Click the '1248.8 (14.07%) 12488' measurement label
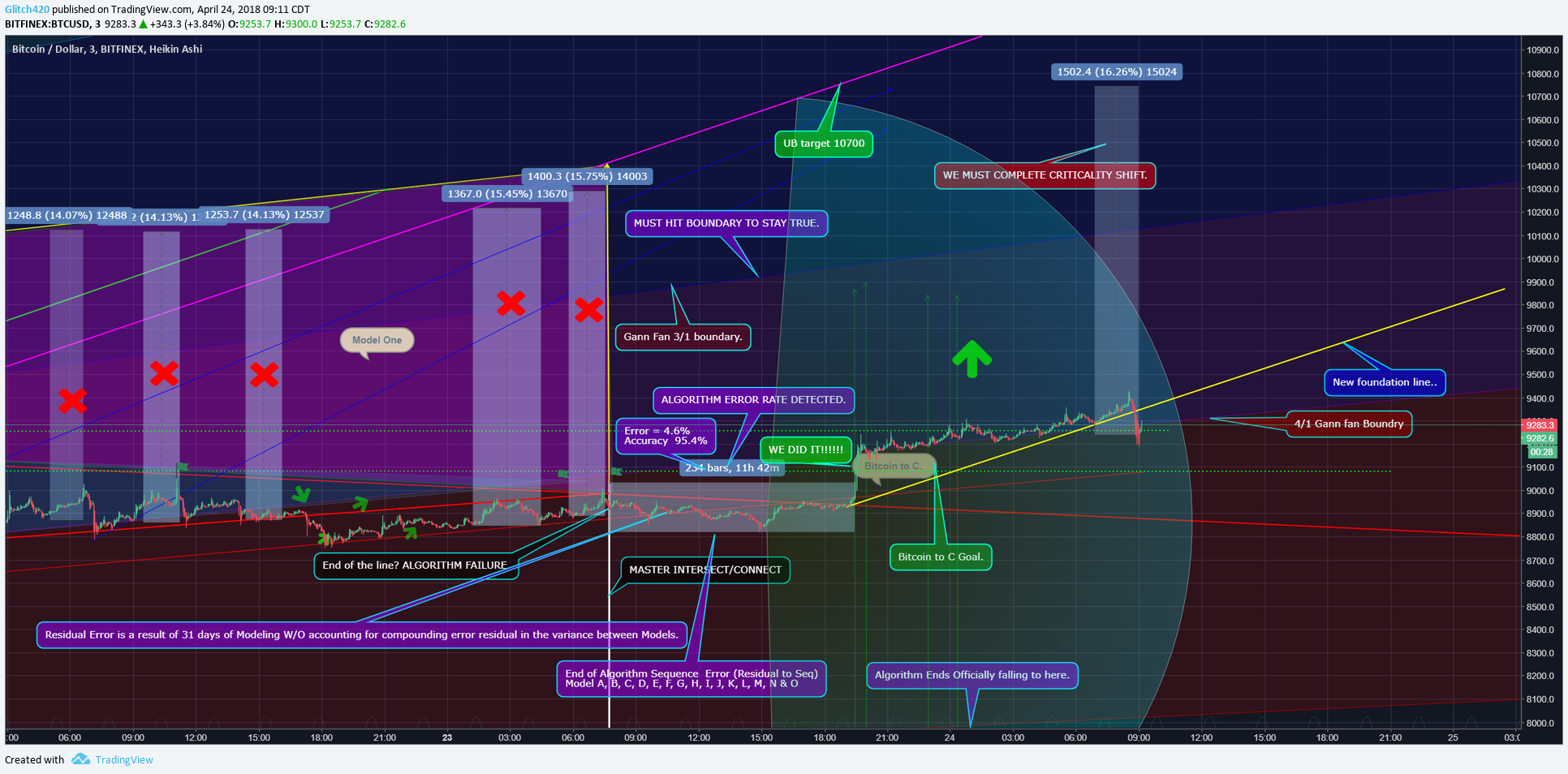 [67, 215]
